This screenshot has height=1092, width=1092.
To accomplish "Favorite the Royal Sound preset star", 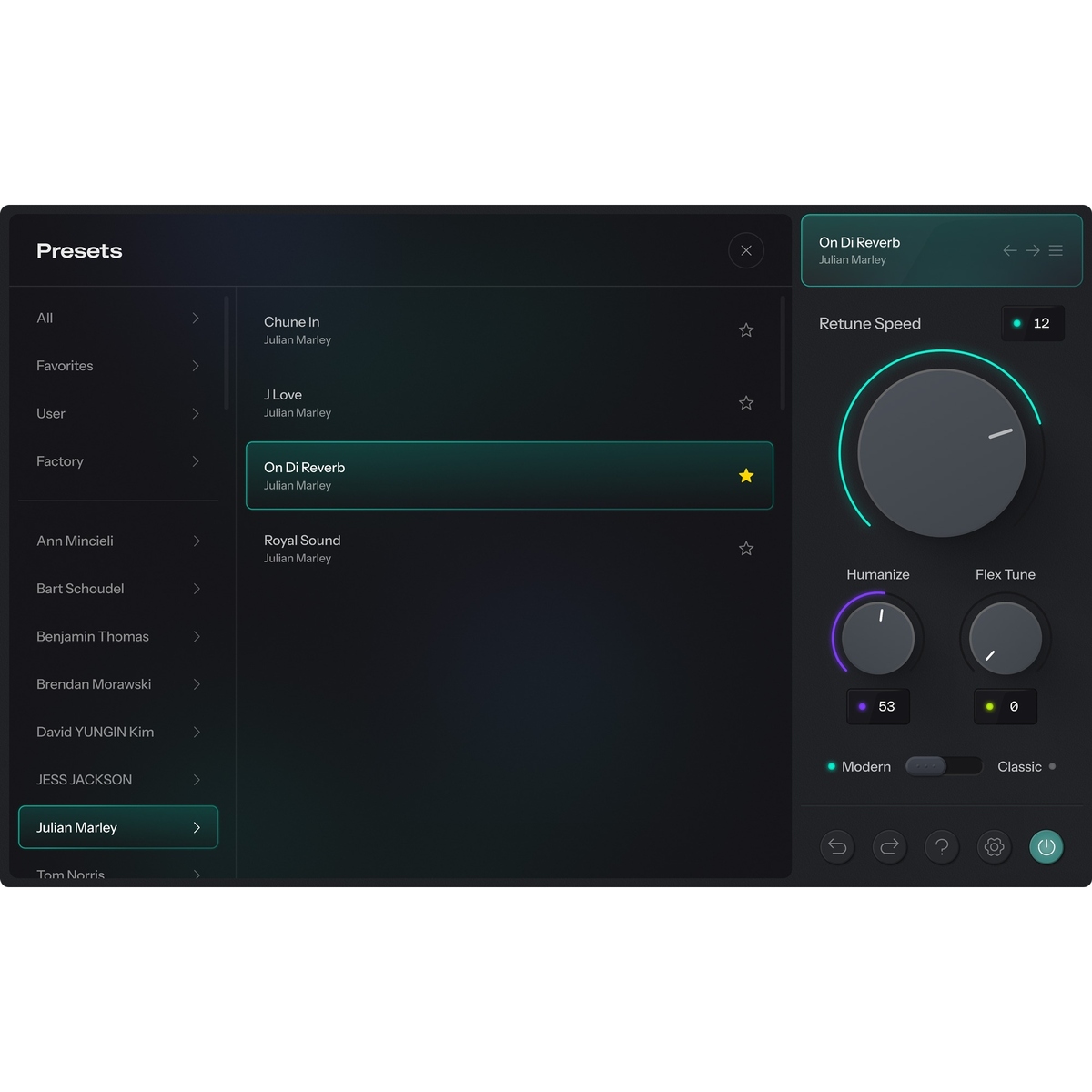I will (x=746, y=549).
